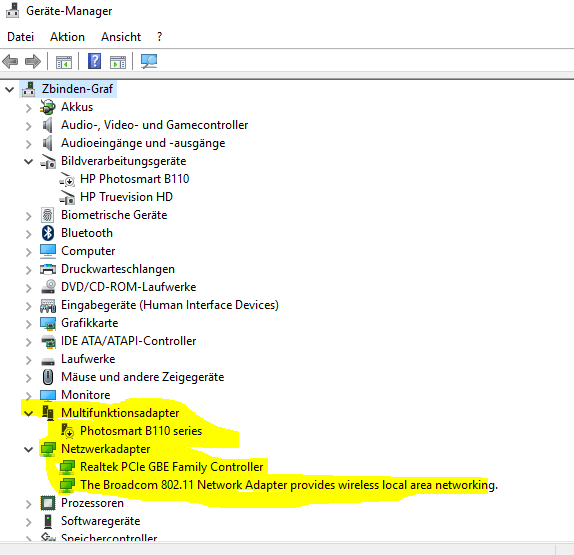Click the Bildverarbeitungsgeräte camera icon
Image resolution: width=574 pixels, height=555 pixels.
click(48, 161)
